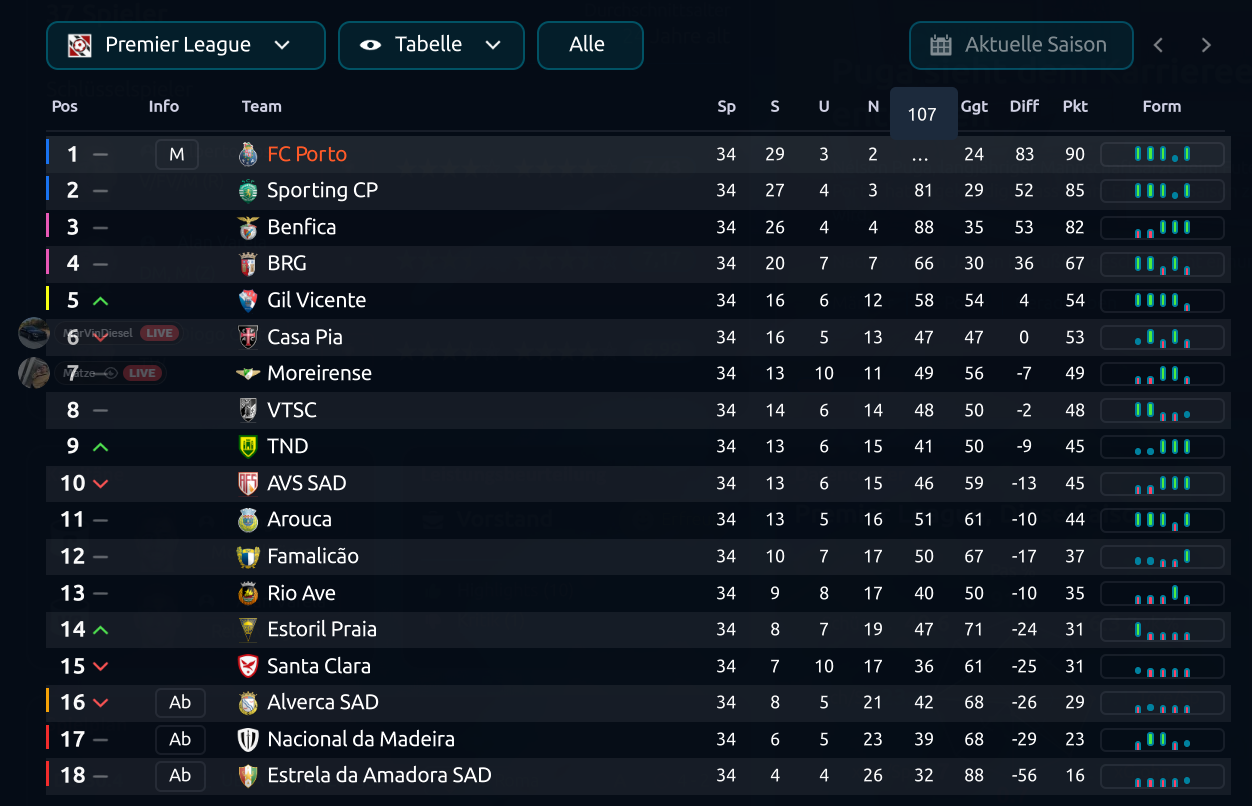This screenshot has height=806, width=1252.
Task: Open the Estrela da Amadora SAD link
Action: [x=379, y=775]
